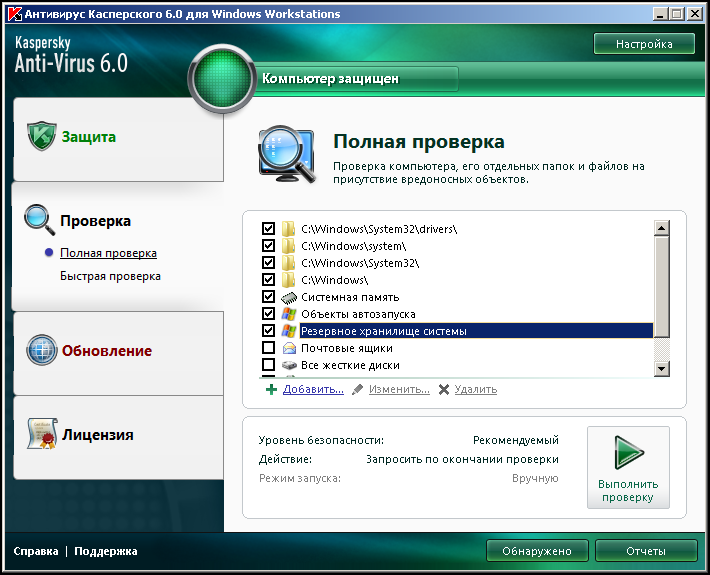Select the C:\Windows\system\ row text
This screenshot has height=575, width=710.
pos(354,246)
